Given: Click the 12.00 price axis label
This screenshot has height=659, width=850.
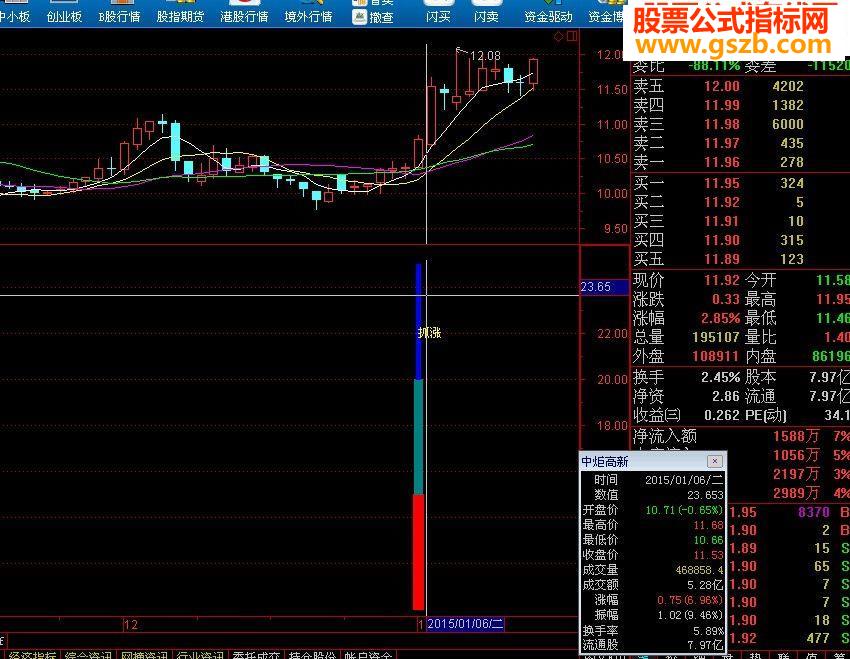Looking at the screenshot, I should [610, 55].
